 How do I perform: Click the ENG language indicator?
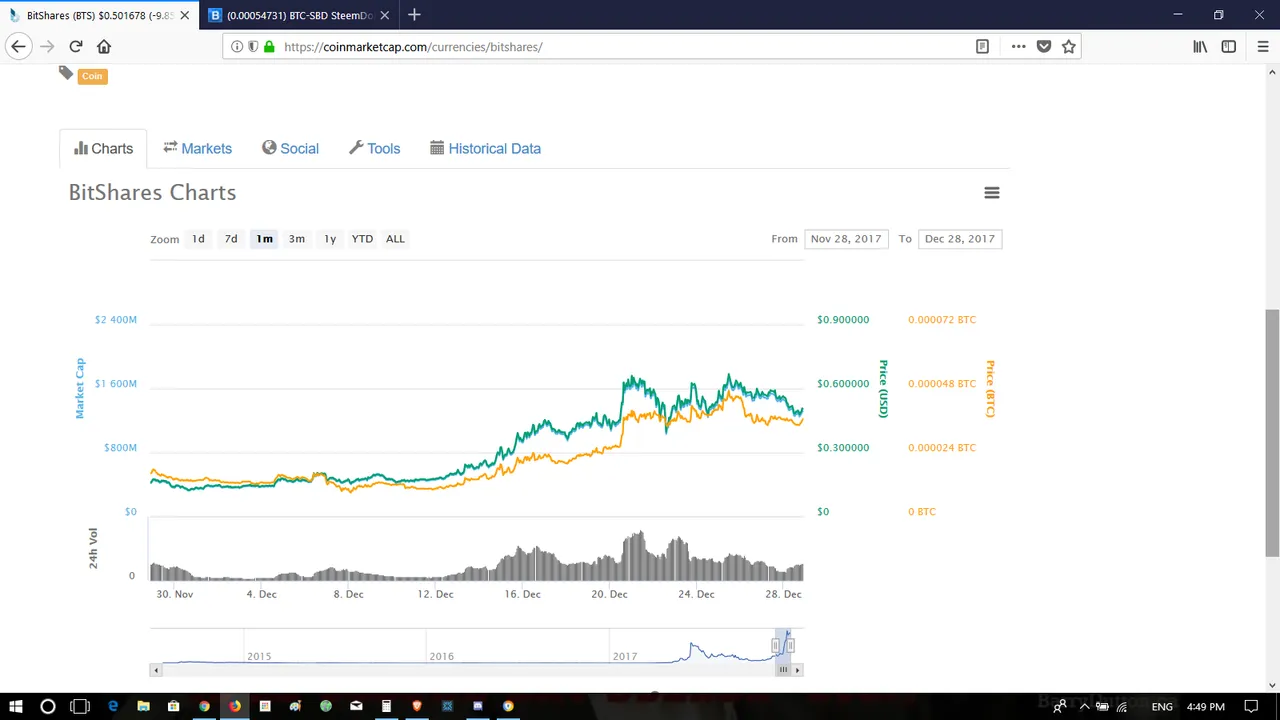(x=1162, y=707)
